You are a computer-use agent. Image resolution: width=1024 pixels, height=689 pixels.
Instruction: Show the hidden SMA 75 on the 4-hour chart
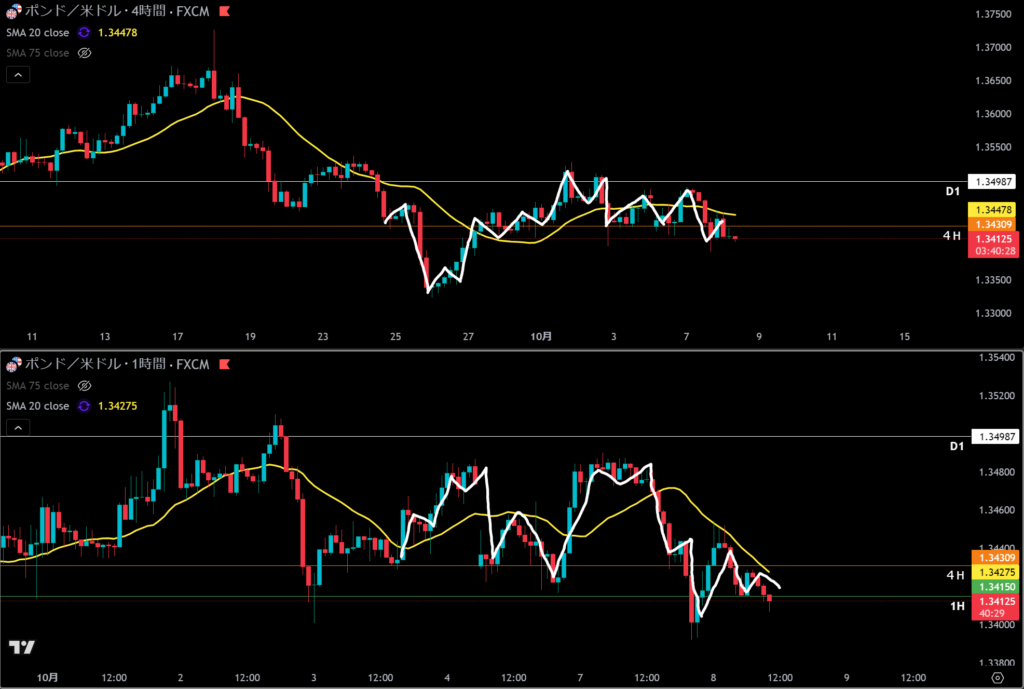(x=84, y=52)
